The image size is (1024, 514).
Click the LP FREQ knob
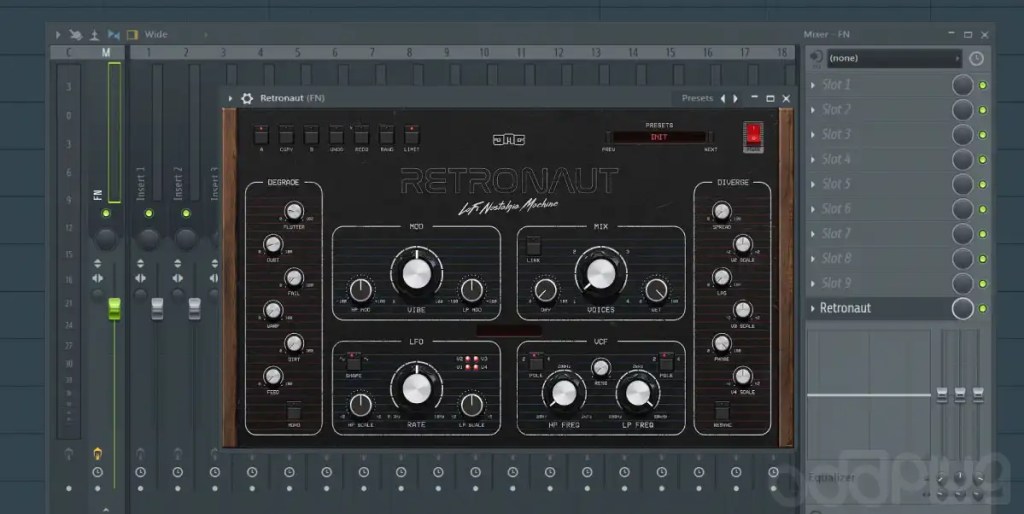point(638,393)
